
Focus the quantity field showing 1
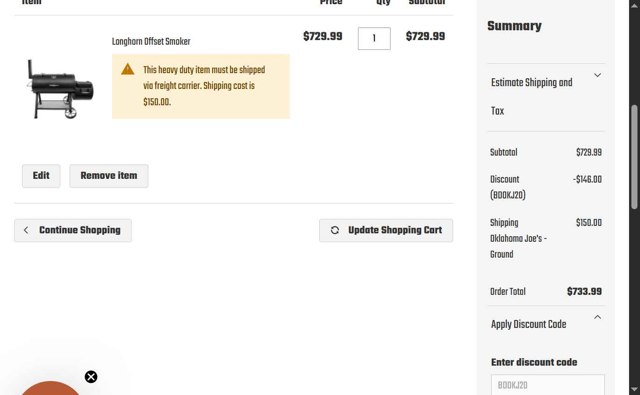pyautogui.click(x=374, y=38)
